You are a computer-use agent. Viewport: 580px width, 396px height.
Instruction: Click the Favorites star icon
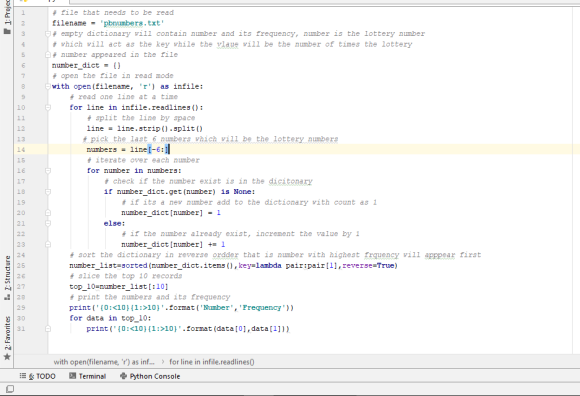pyautogui.click(x=7, y=357)
